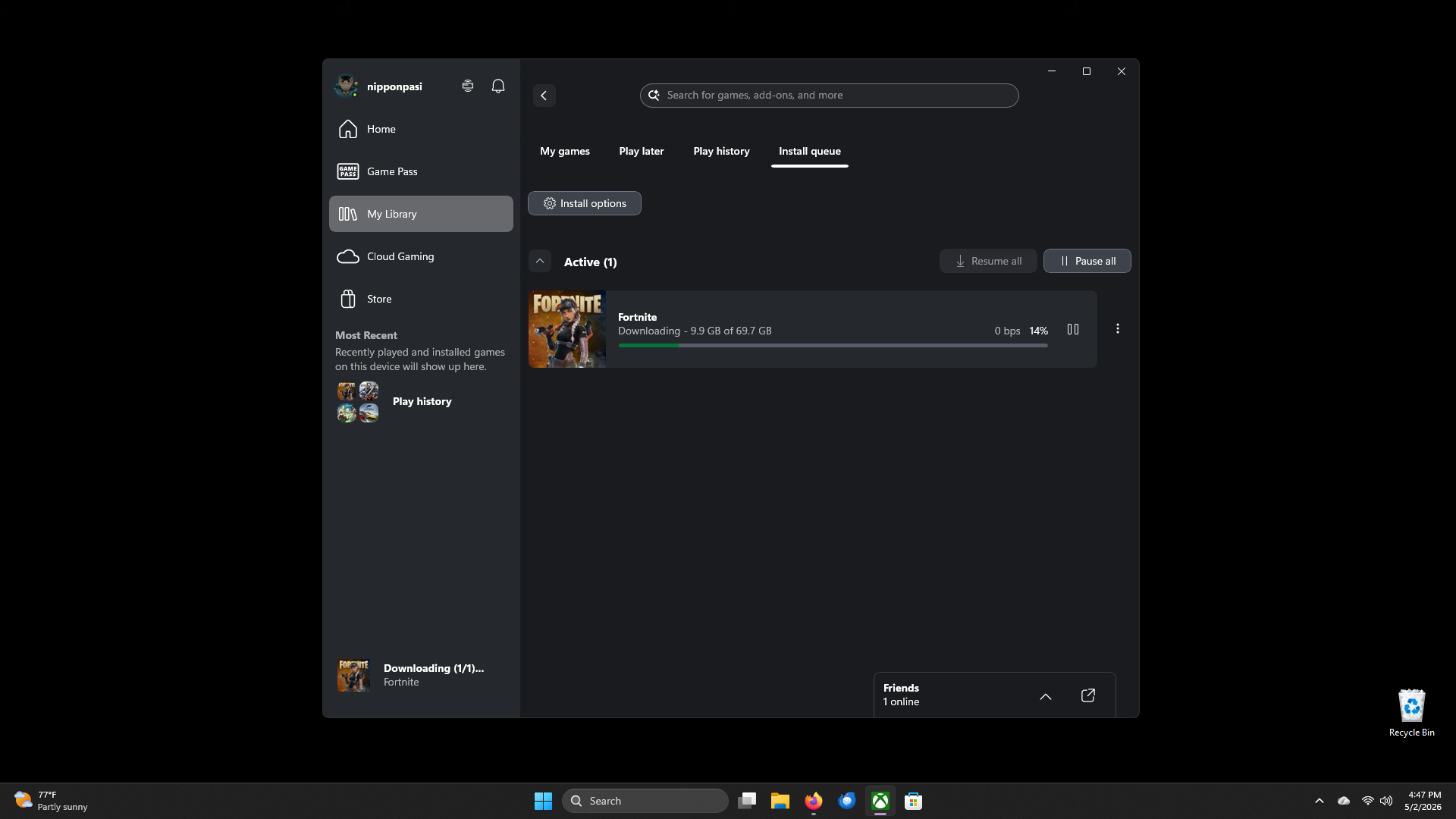Click the search magnifier icon
The width and height of the screenshot is (1456, 819).
coord(654,96)
